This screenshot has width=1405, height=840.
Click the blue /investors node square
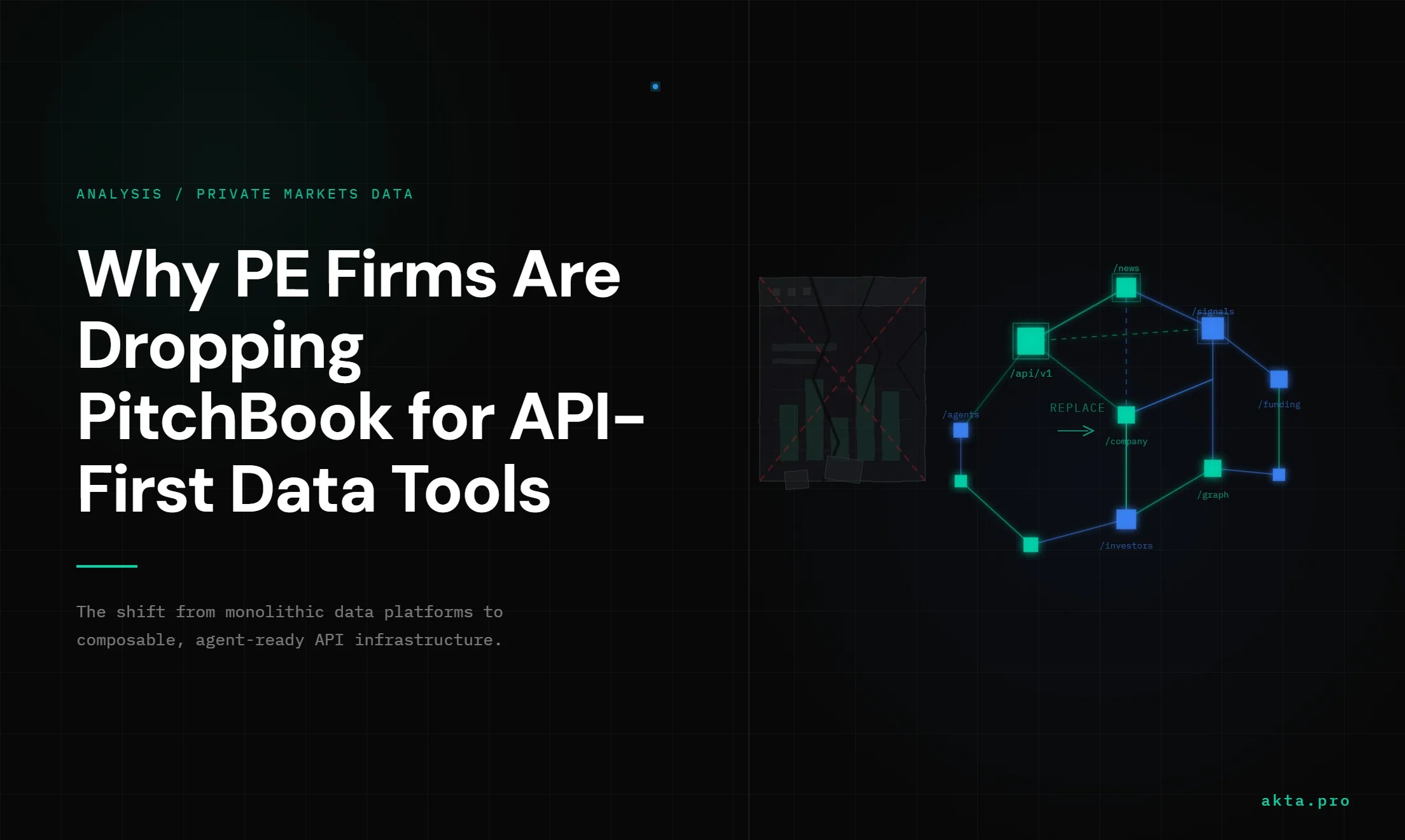tap(1126, 519)
